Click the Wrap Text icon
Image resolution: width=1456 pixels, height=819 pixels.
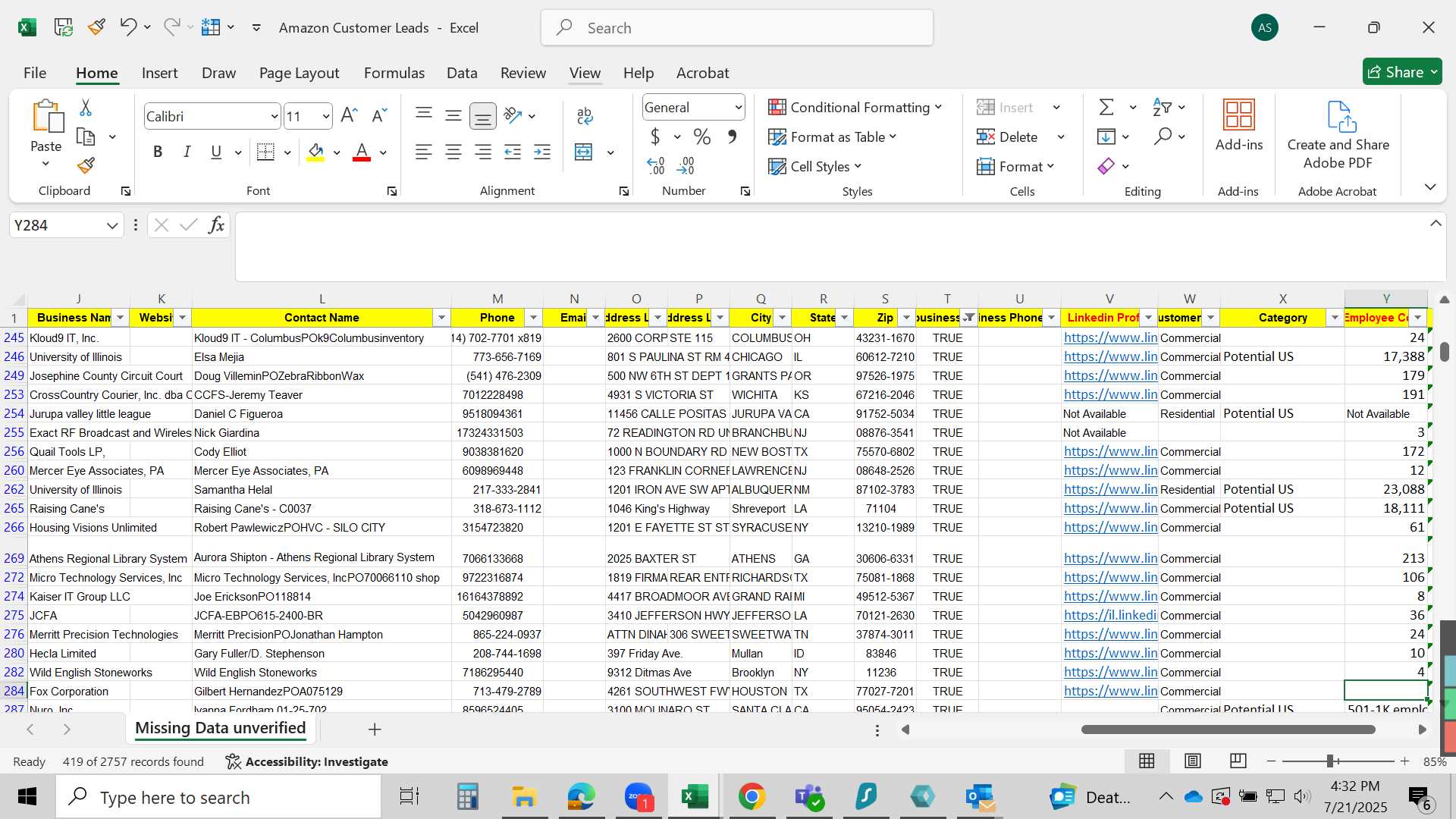click(x=584, y=115)
